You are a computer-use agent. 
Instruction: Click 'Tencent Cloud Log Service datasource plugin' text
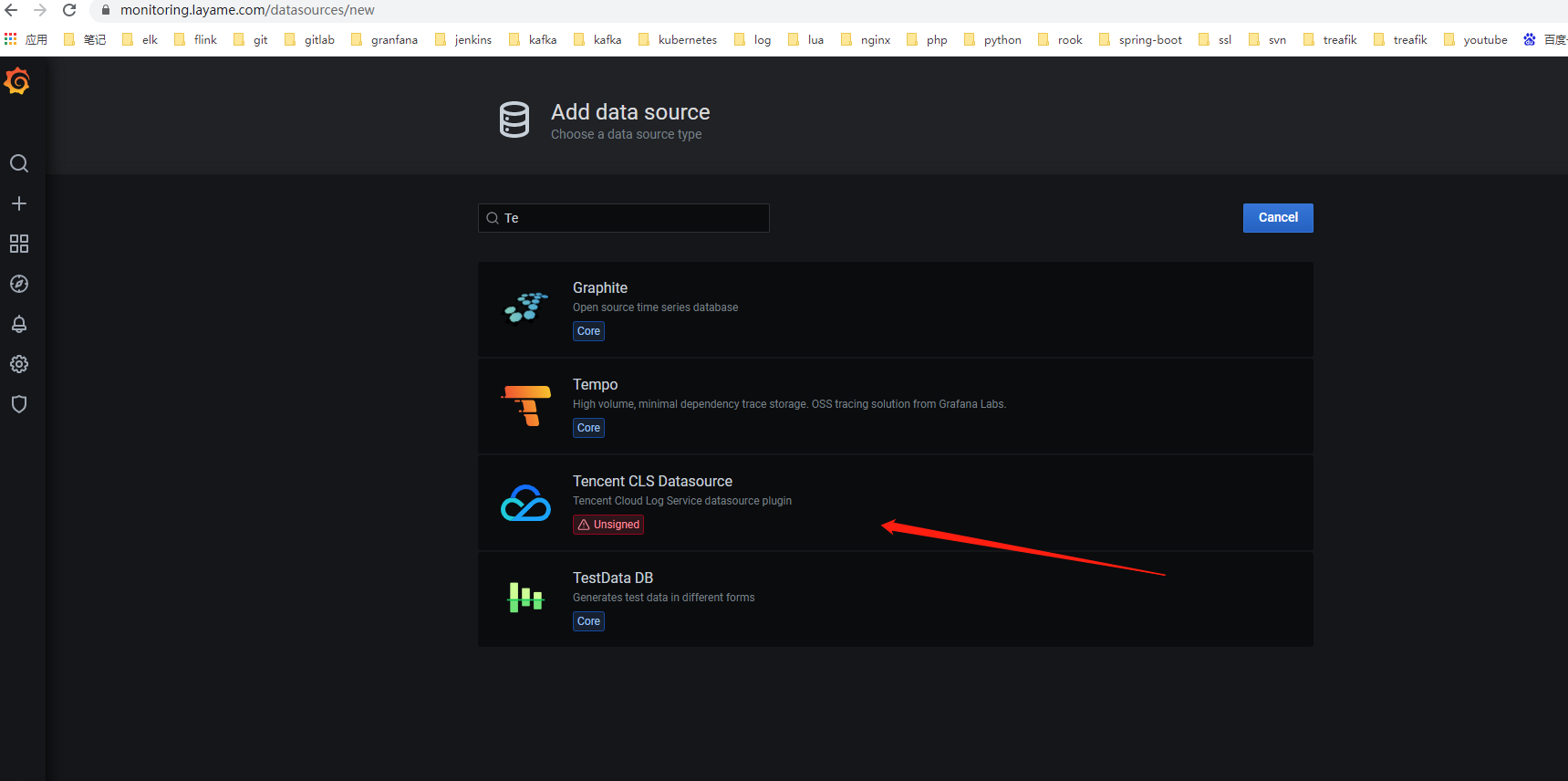click(682, 501)
